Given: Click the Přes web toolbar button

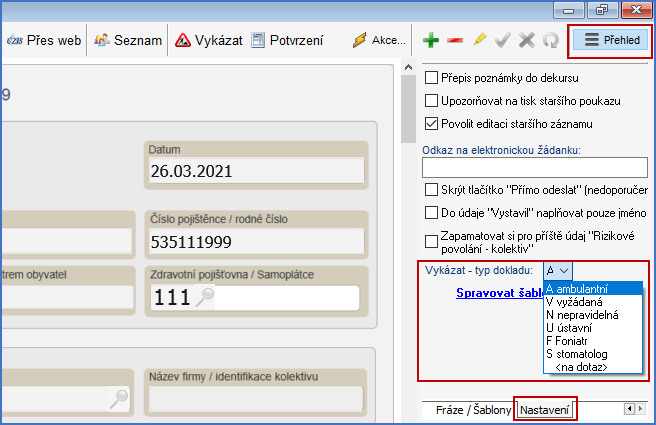Looking at the screenshot, I should [44, 40].
